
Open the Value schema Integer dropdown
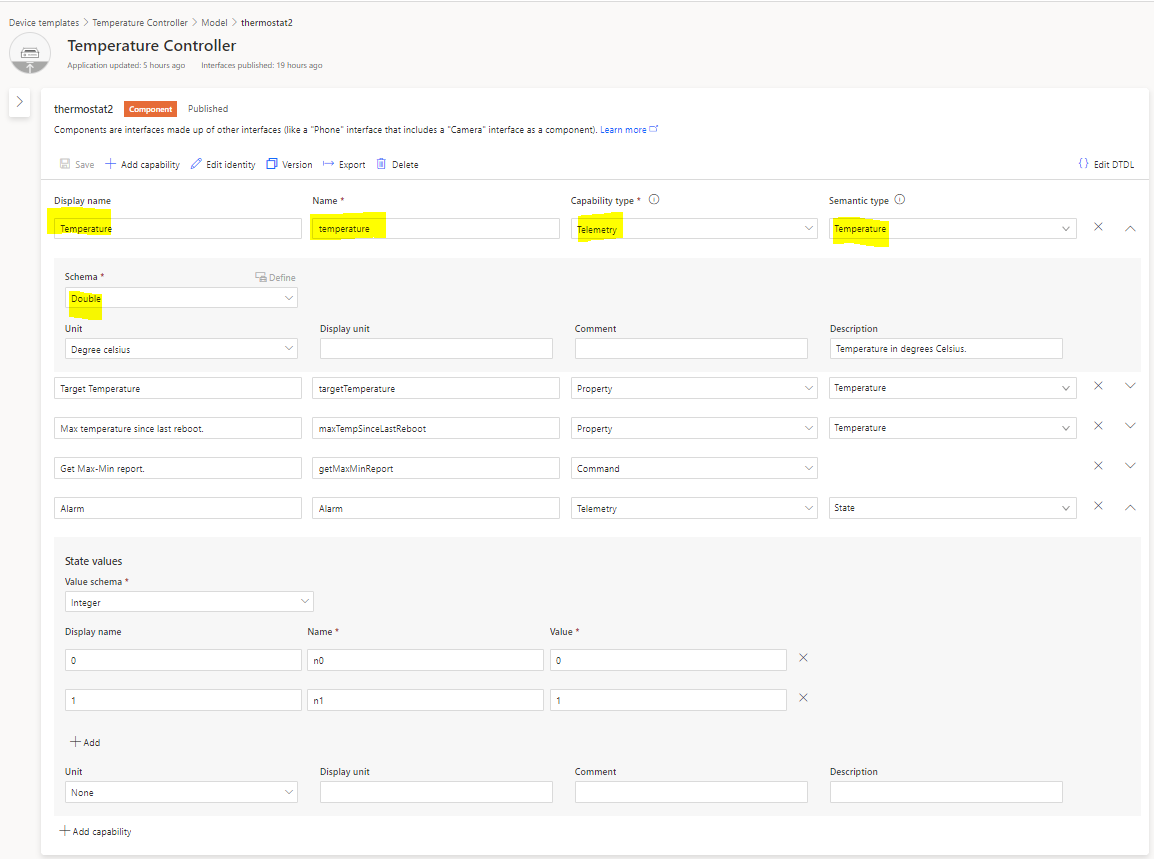189,602
